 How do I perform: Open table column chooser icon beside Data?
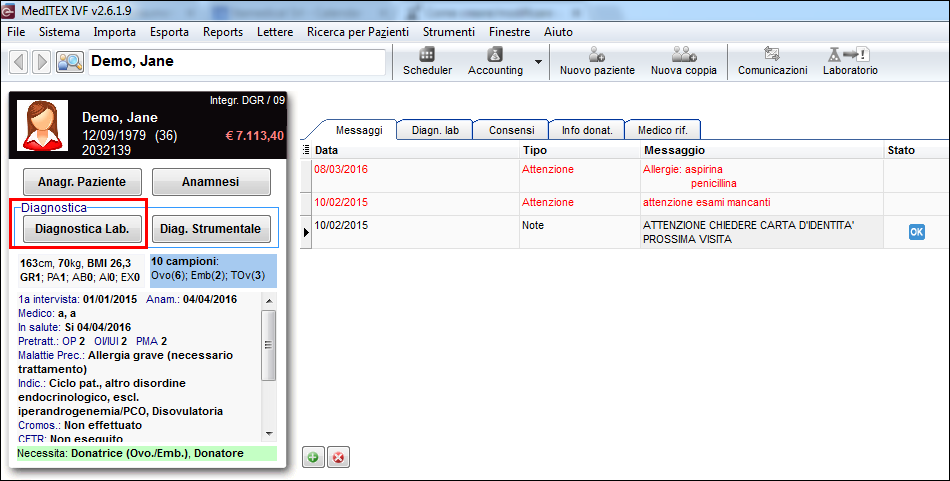point(306,150)
